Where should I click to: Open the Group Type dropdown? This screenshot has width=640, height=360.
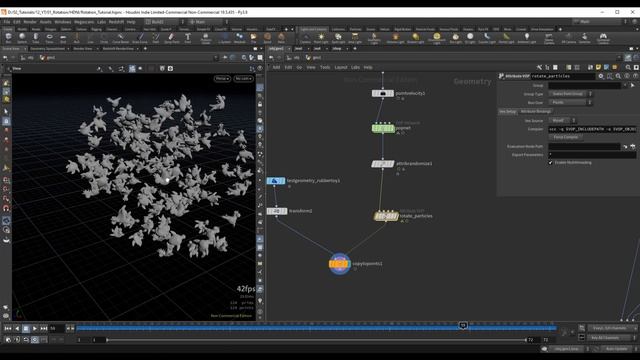coord(570,94)
